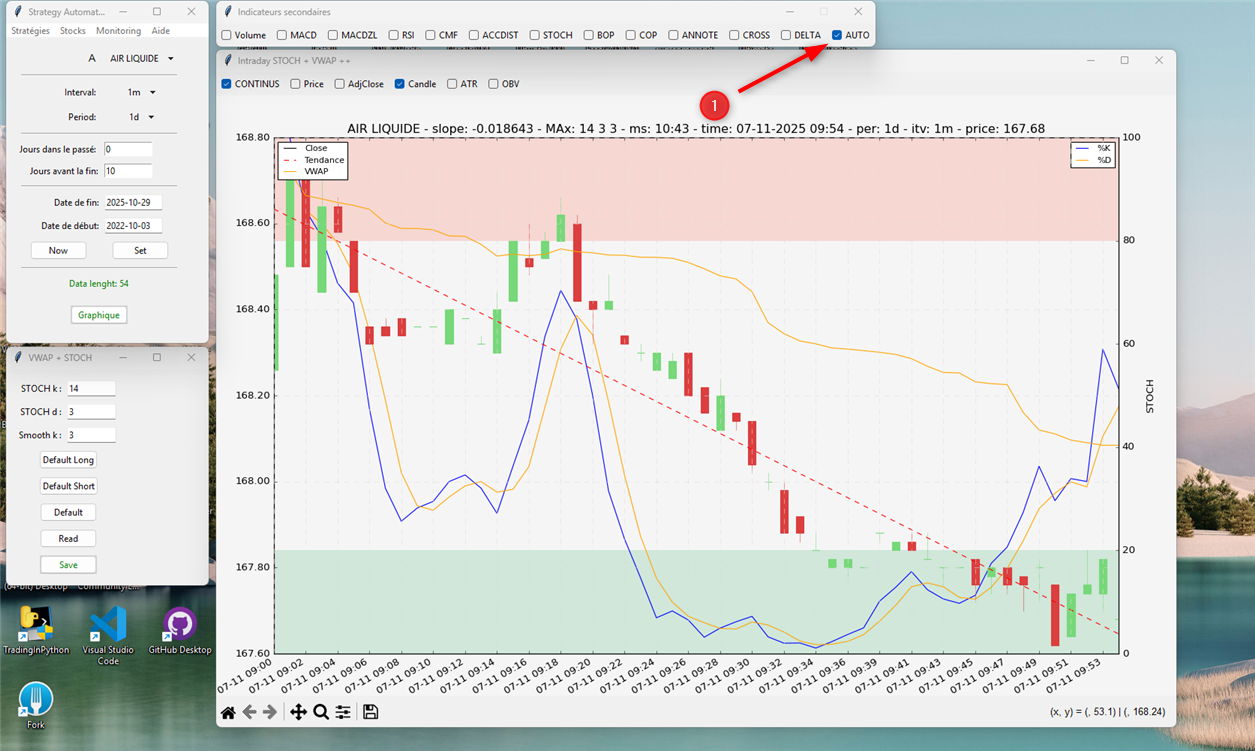Open GitHub Desktop shortcut icon

click(180, 626)
